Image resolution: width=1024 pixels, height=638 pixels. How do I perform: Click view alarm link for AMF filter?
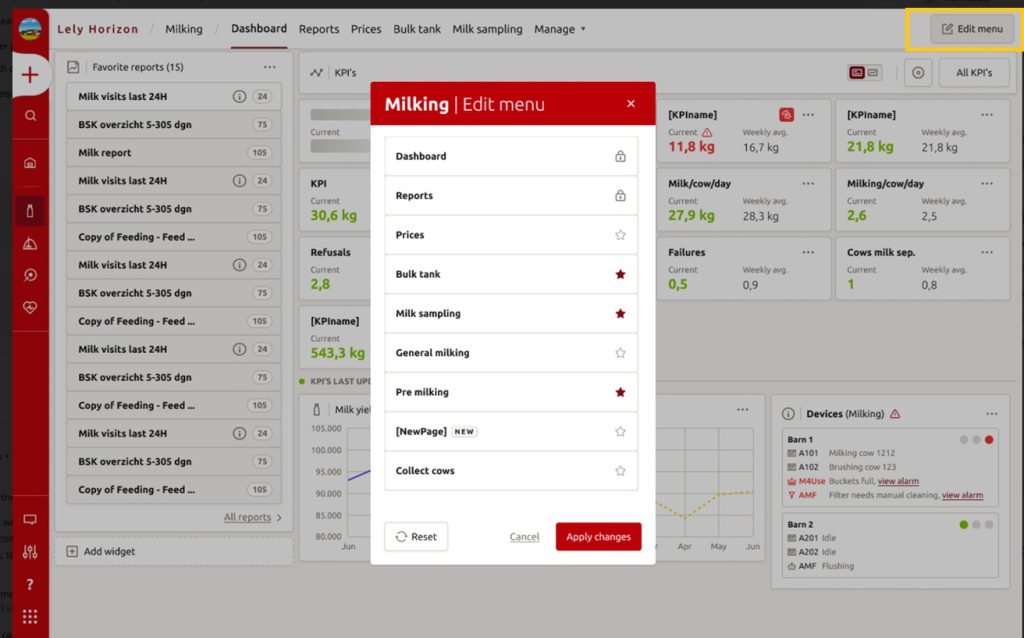coord(962,495)
